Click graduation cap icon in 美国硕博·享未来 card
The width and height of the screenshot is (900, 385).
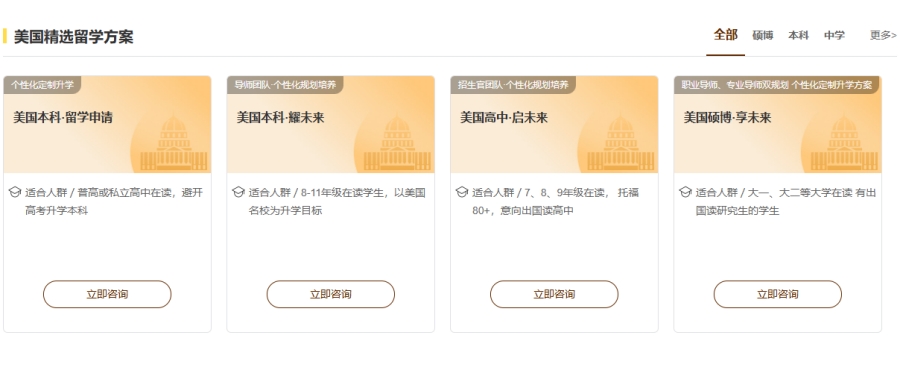click(x=685, y=192)
